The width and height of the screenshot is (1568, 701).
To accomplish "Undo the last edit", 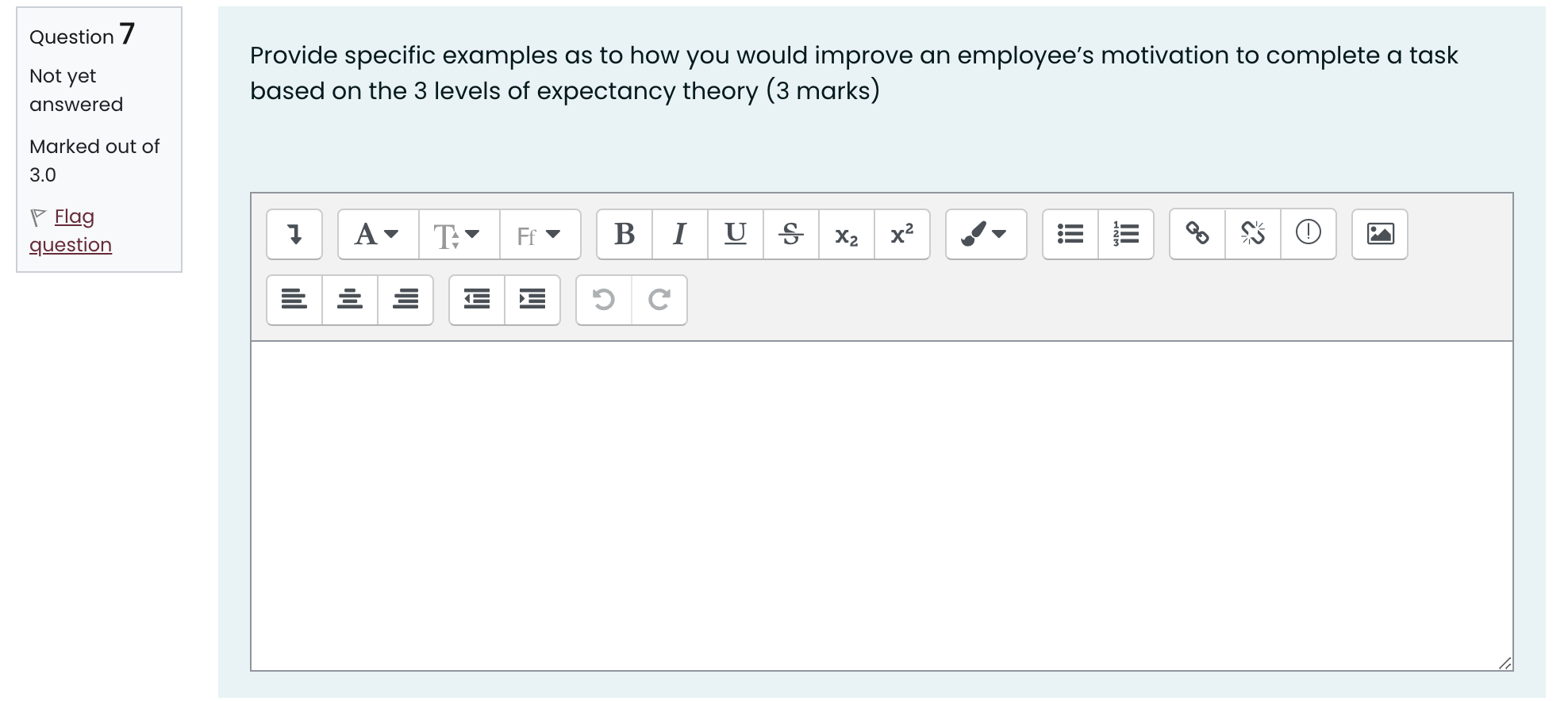I will click(603, 299).
